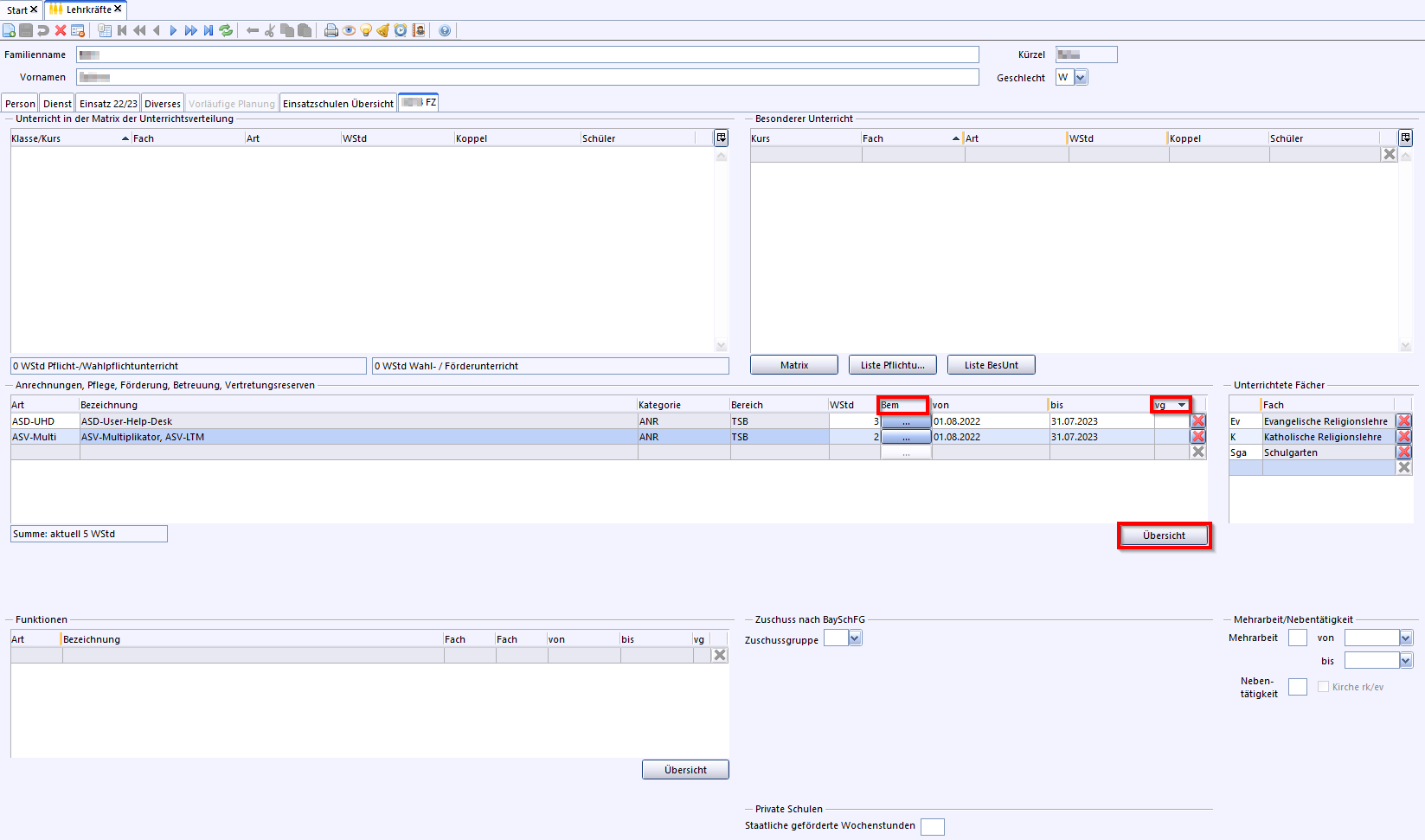Toggle the Kirche rk/ev checkbox
The image size is (1425, 840).
click(x=1323, y=687)
